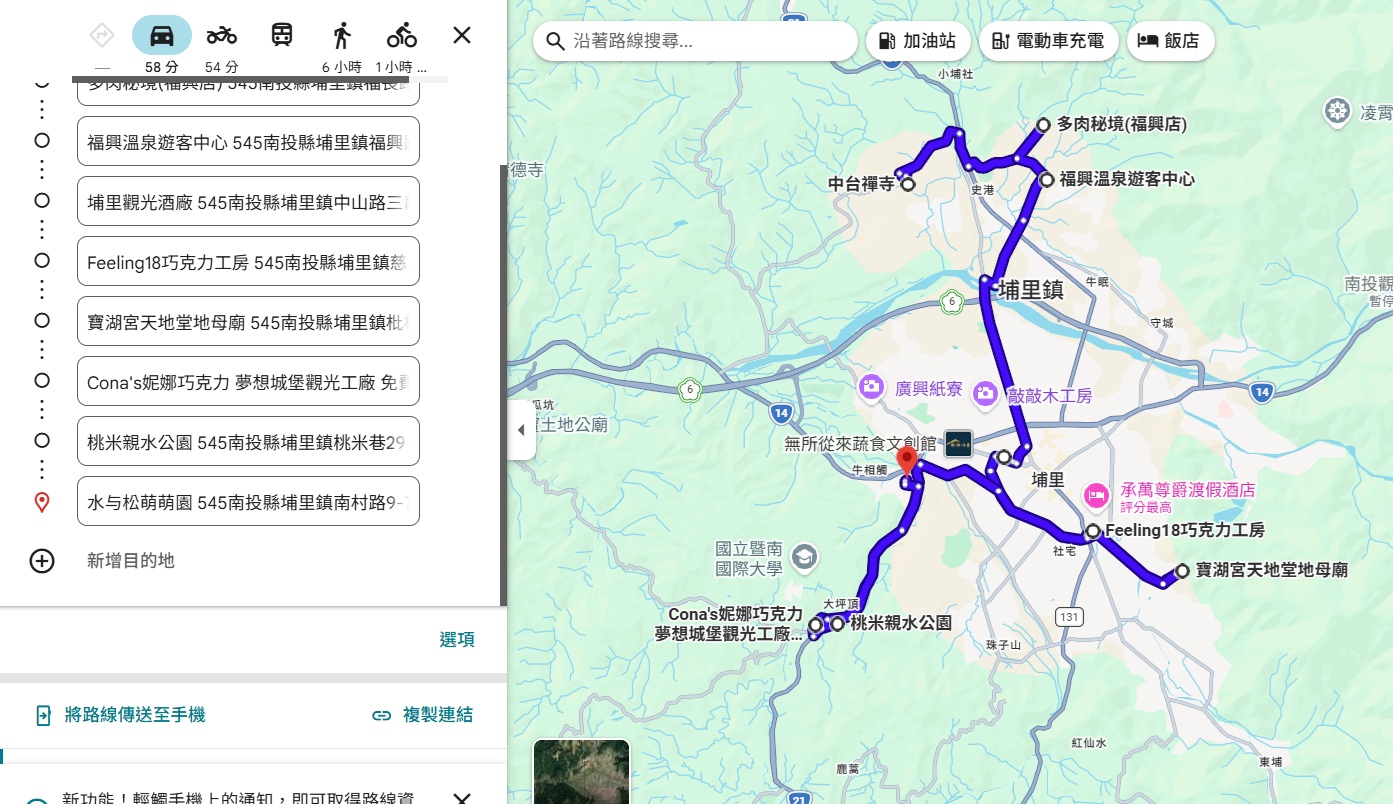This screenshot has width=1393, height=804.
Task: Show EV charging stations (電動車充電)
Action: pos(1048,41)
